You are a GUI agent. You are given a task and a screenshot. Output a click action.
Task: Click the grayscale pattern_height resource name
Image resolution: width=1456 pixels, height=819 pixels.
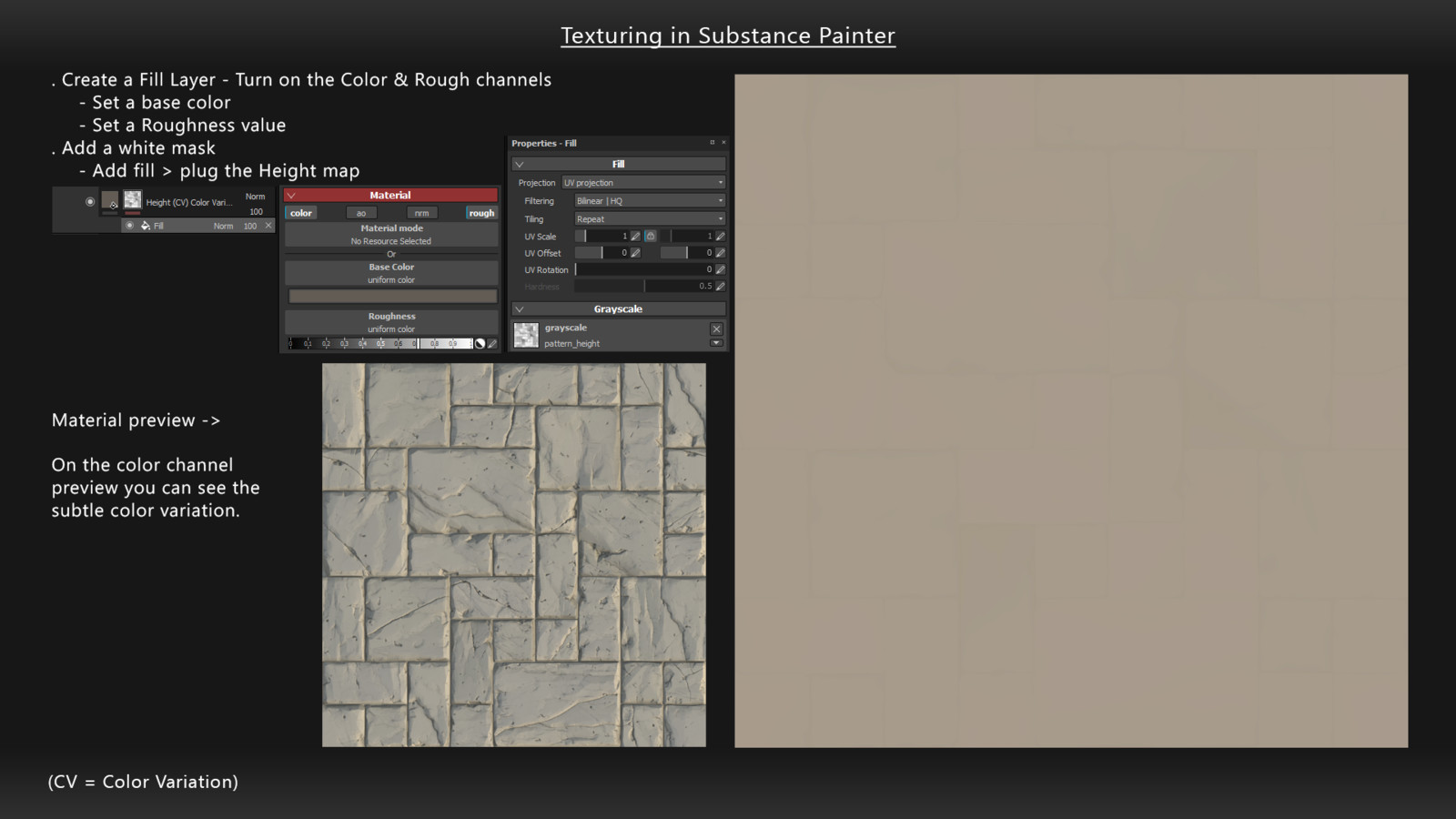[572, 343]
